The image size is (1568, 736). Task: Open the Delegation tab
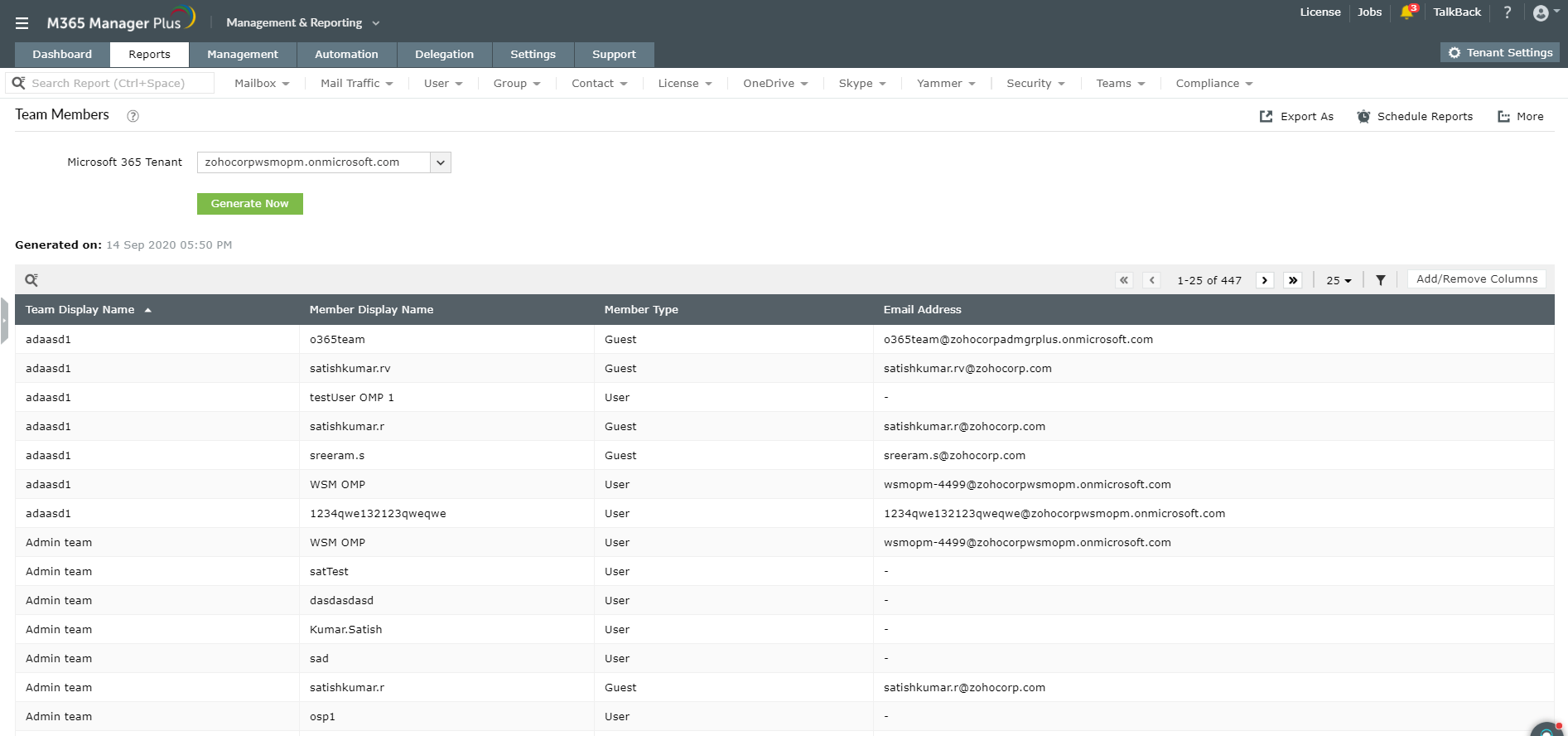pyautogui.click(x=444, y=55)
